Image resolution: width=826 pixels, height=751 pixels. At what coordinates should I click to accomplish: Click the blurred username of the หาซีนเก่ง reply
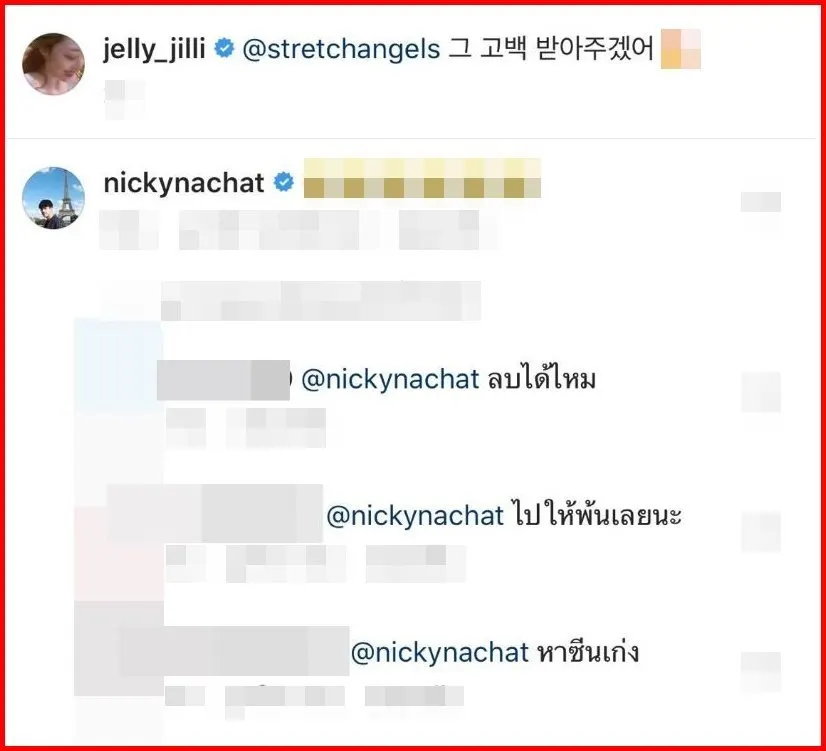pos(235,651)
